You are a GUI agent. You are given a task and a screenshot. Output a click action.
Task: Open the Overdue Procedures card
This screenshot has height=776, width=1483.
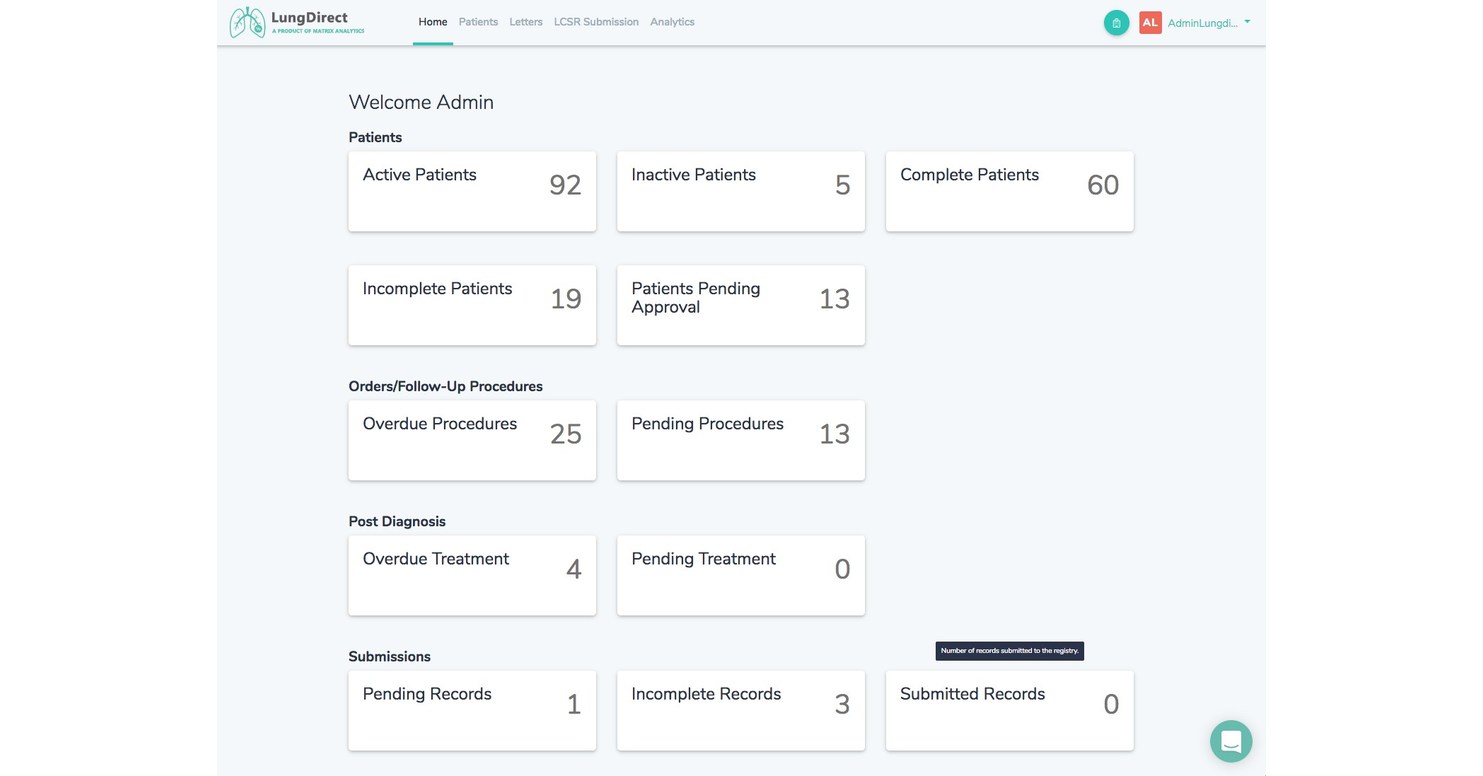click(471, 440)
